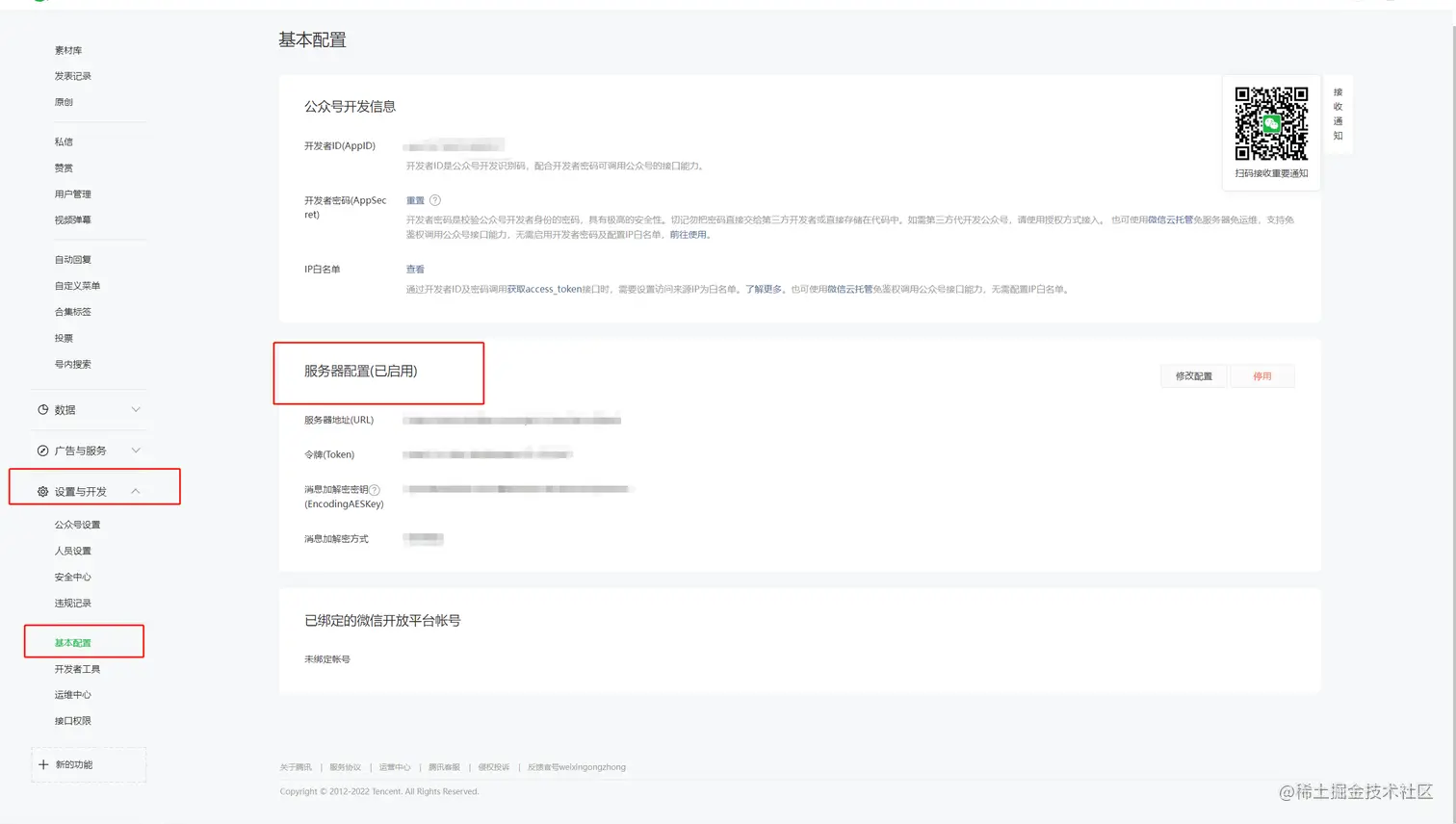Click the 了解更多 link

[x=764, y=290]
